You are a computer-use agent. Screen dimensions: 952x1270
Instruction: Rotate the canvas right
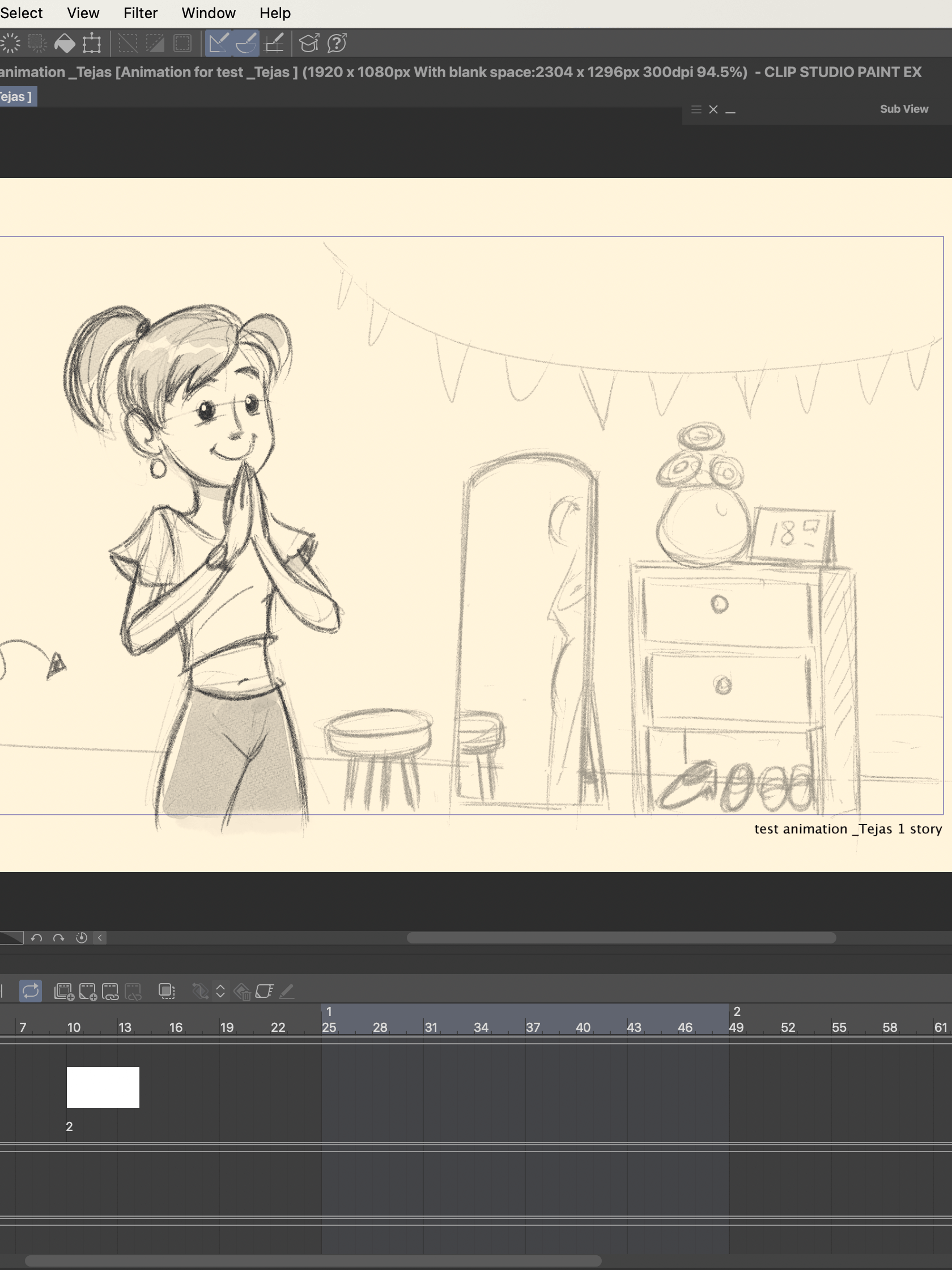(58, 938)
